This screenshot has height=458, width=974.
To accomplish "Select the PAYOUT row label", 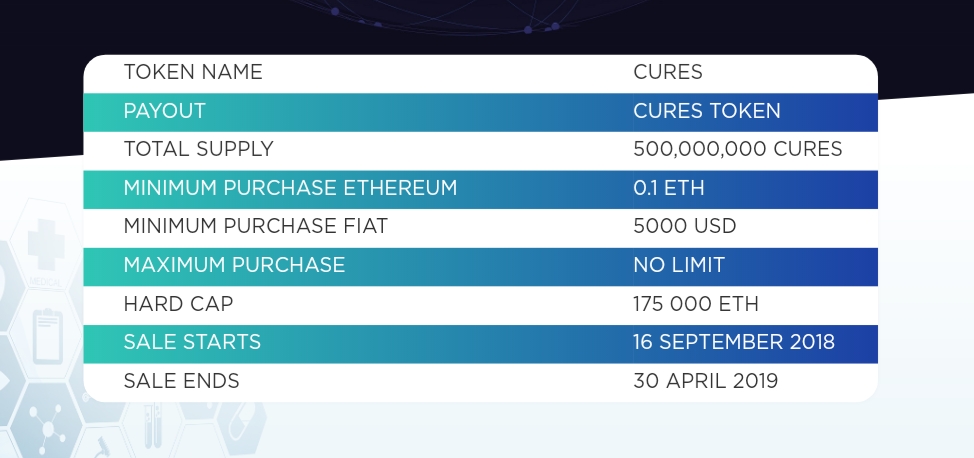I will 164,111.
